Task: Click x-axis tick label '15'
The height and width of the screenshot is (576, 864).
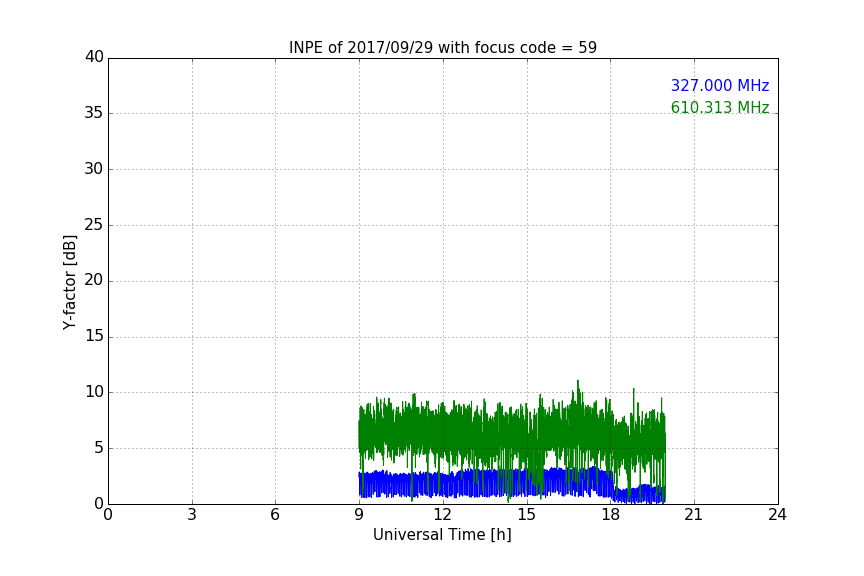Action: (527, 515)
